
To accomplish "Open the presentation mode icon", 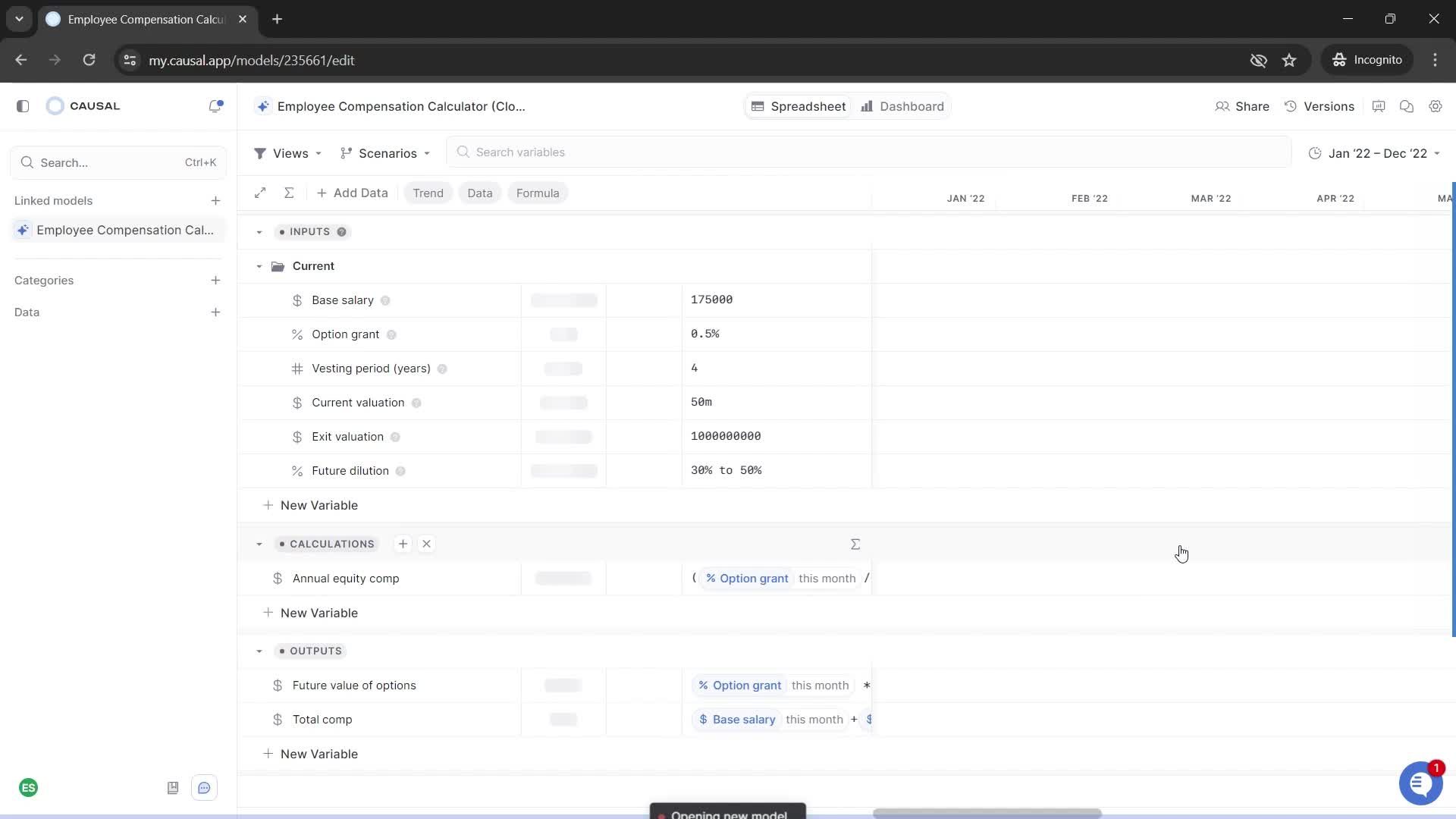I will coord(1379,106).
